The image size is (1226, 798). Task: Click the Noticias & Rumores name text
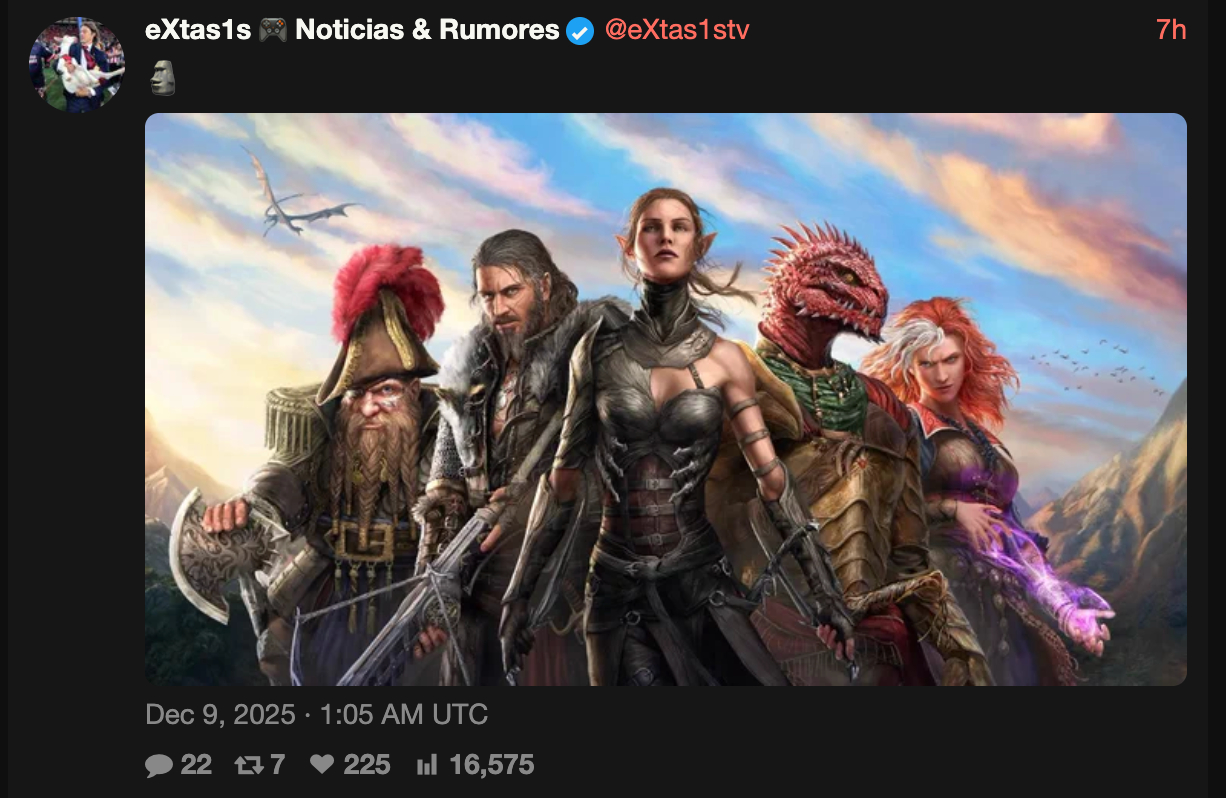[x=427, y=31]
